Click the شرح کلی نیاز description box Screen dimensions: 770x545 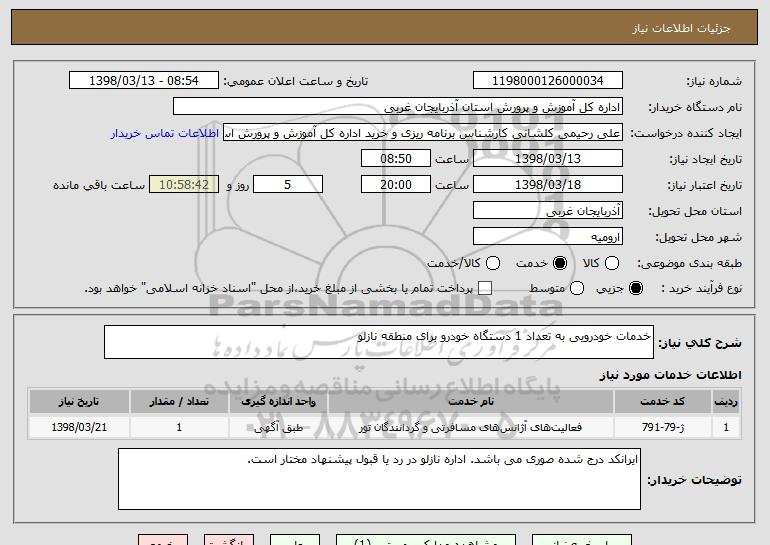(379, 342)
